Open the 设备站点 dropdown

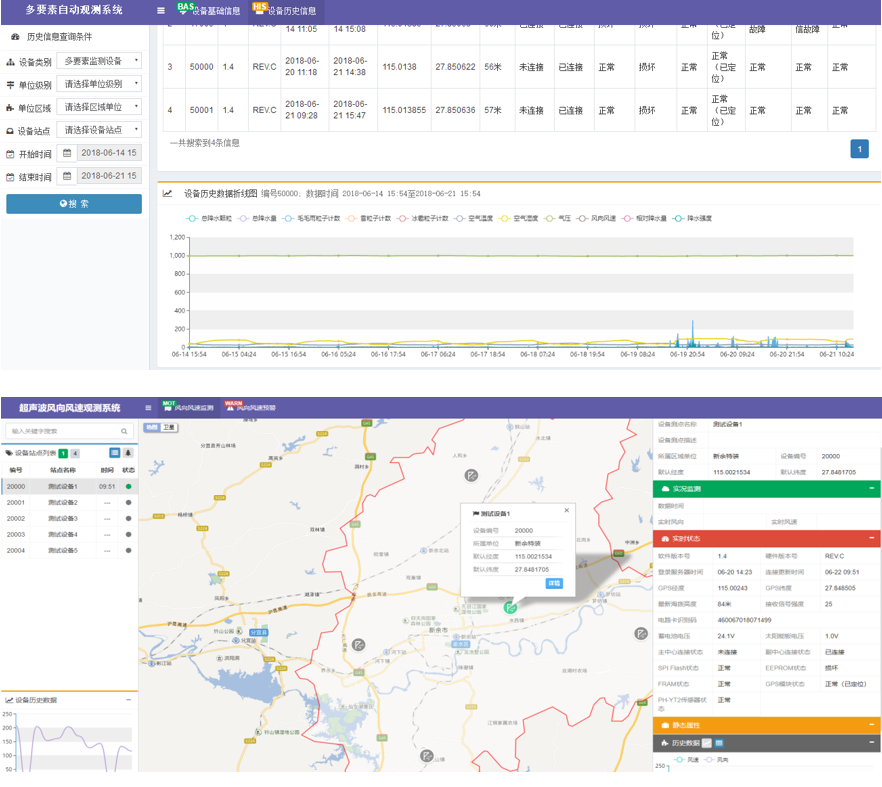pos(100,130)
